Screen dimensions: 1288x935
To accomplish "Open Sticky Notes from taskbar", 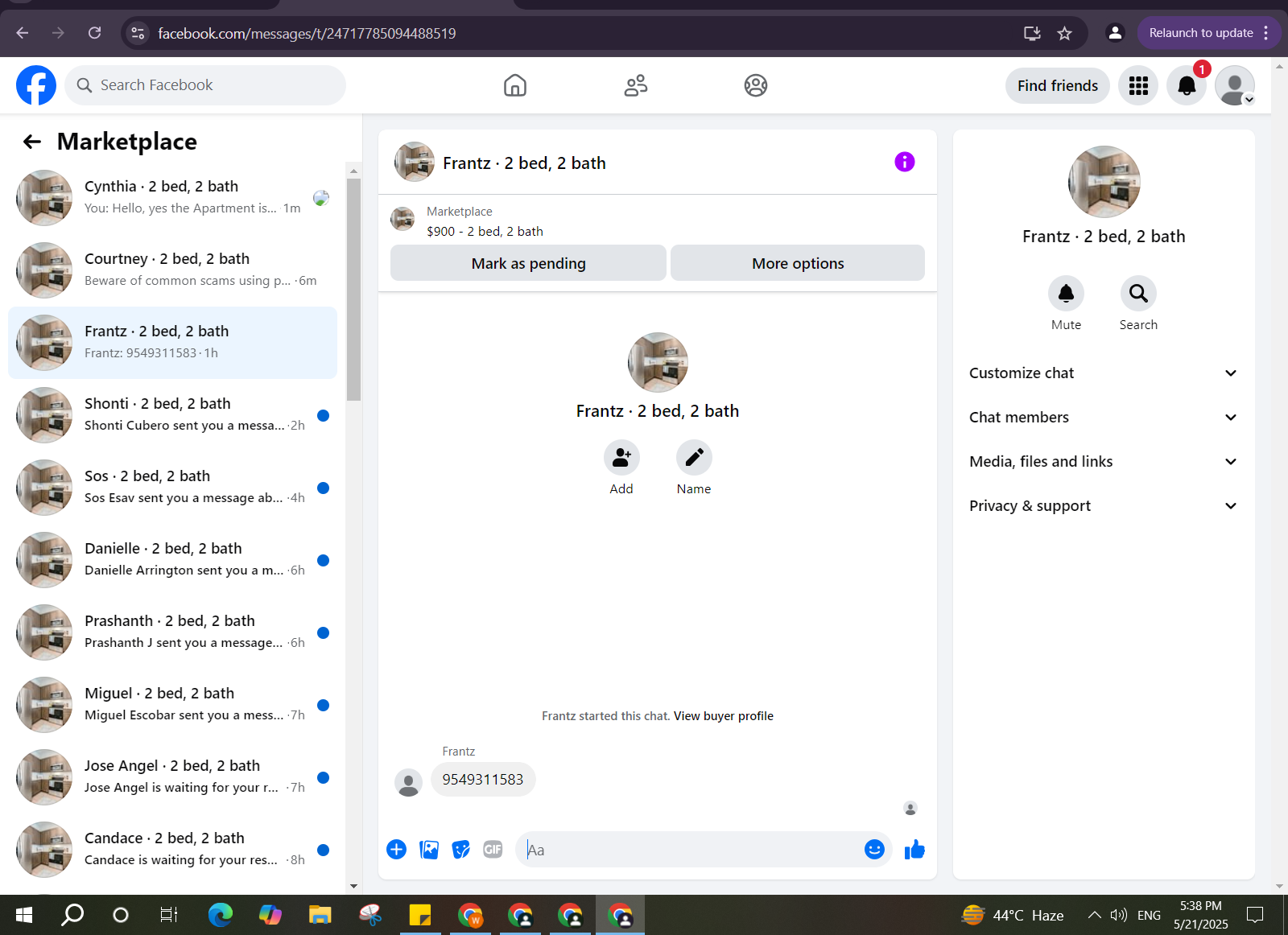I will pyautogui.click(x=419, y=915).
